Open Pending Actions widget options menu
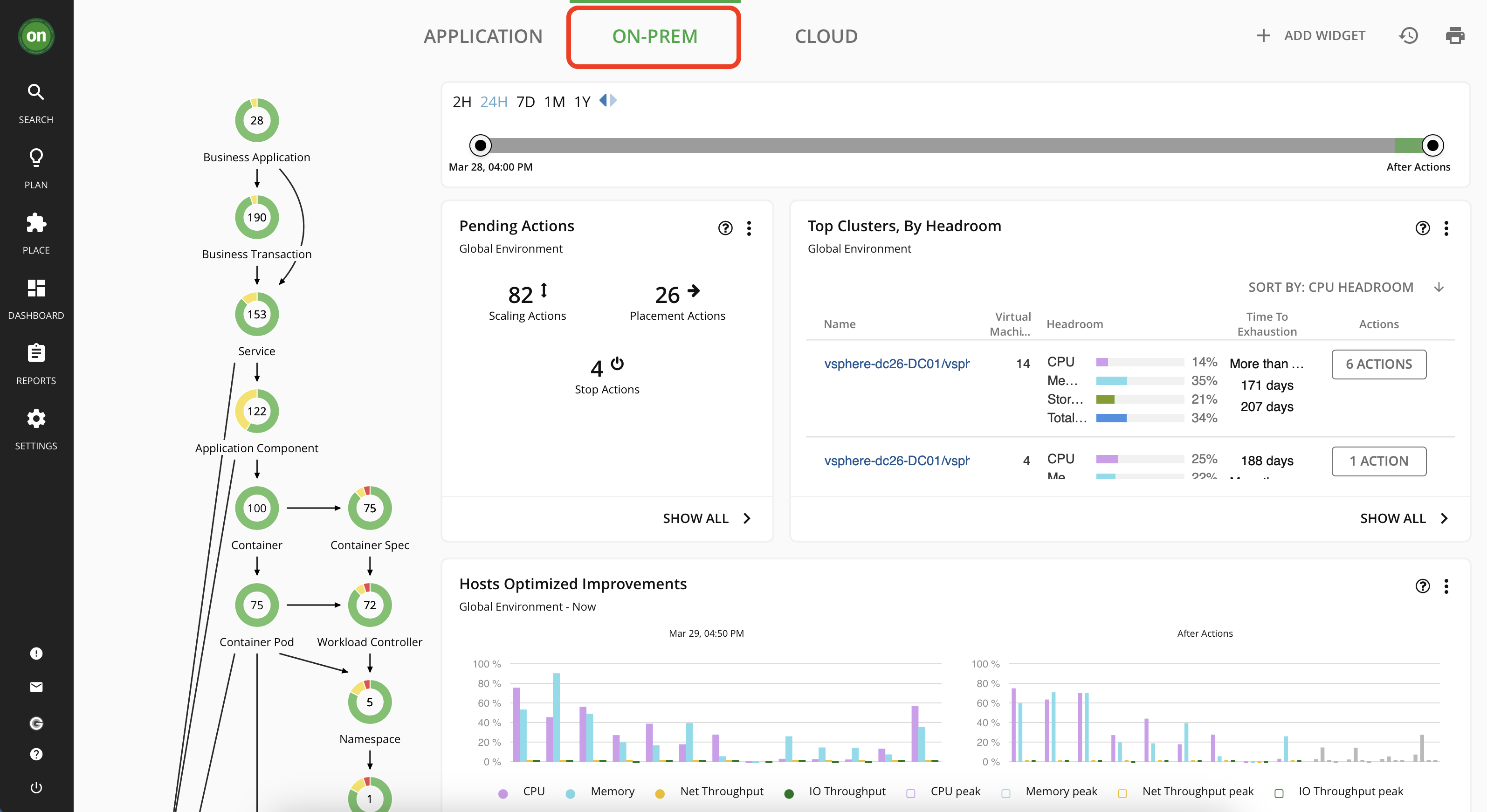This screenshot has width=1487, height=812. pyautogui.click(x=749, y=228)
